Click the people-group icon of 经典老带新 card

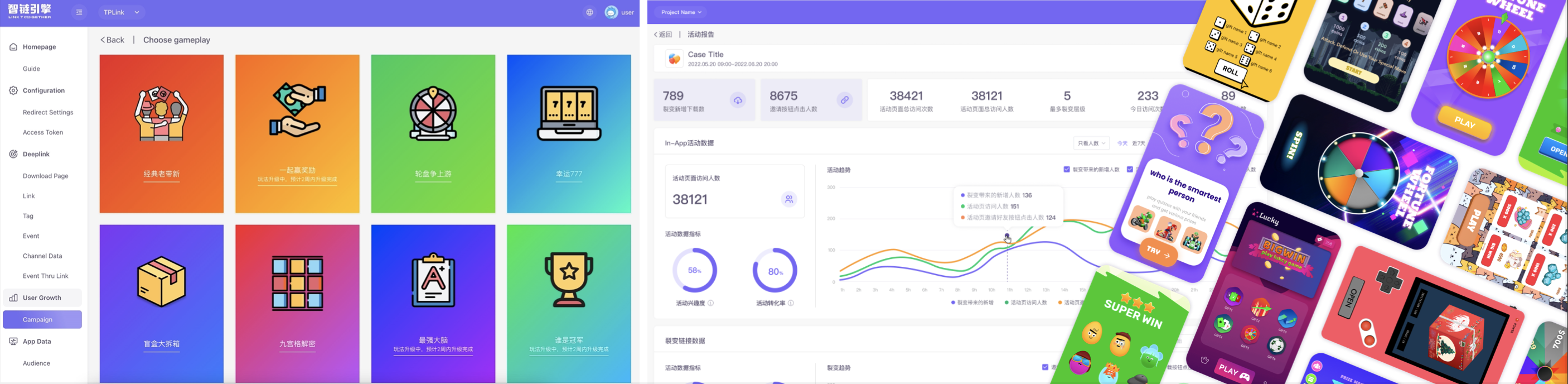[161, 113]
